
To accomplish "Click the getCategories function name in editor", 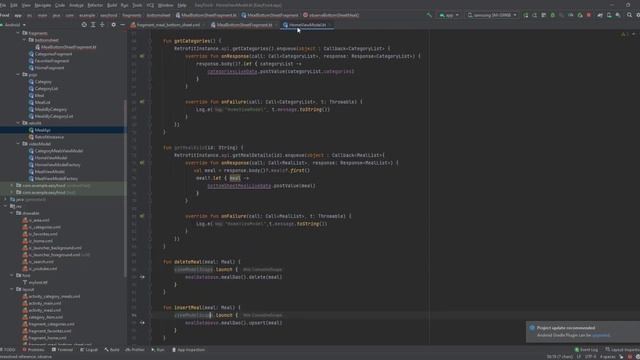I will [192, 41].
